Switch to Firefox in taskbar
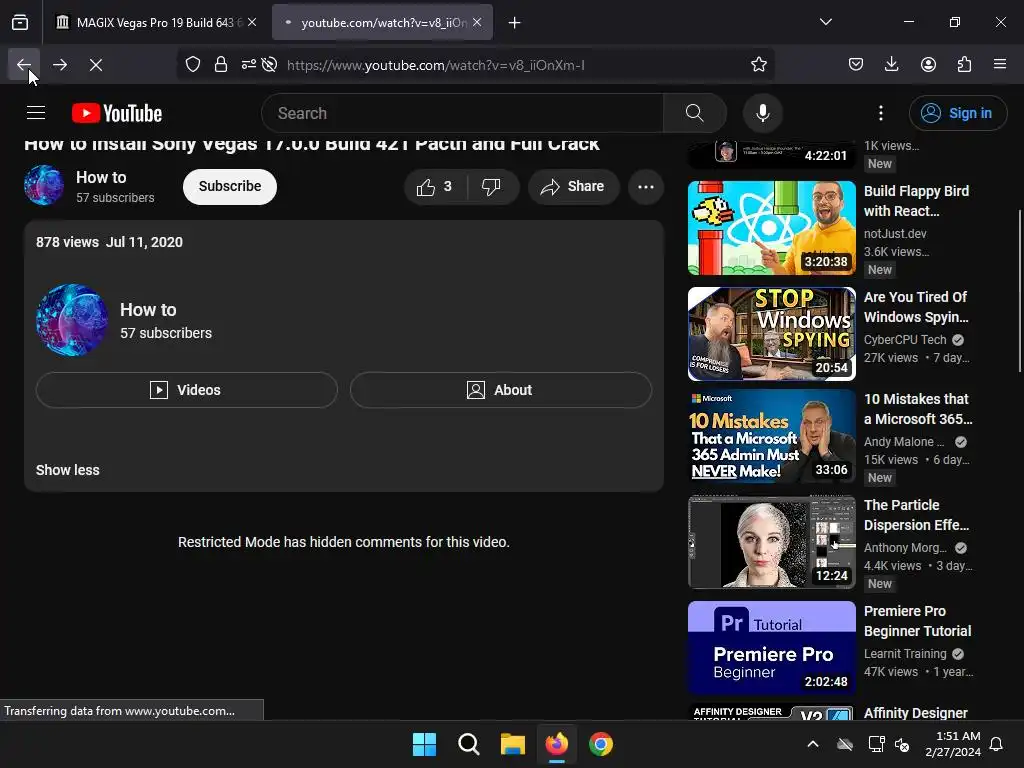The height and width of the screenshot is (768, 1024). [x=556, y=744]
